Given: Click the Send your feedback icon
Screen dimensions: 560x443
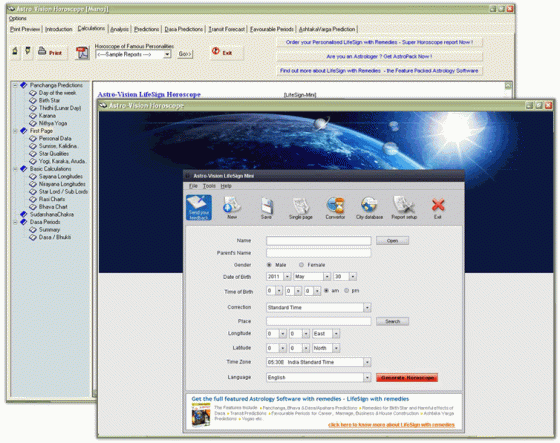Looking at the screenshot, I should click(199, 208).
